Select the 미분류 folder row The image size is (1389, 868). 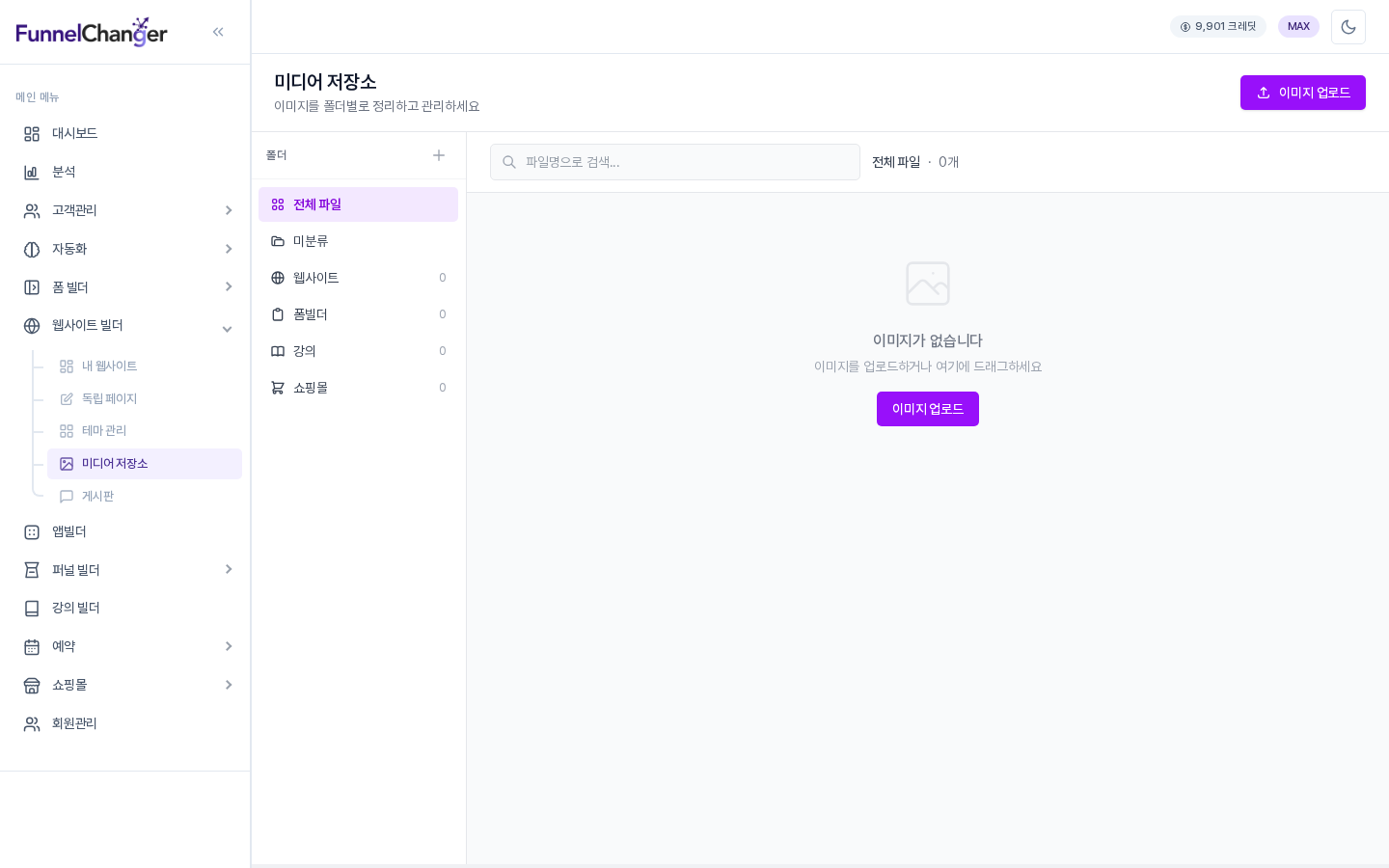(358, 241)
